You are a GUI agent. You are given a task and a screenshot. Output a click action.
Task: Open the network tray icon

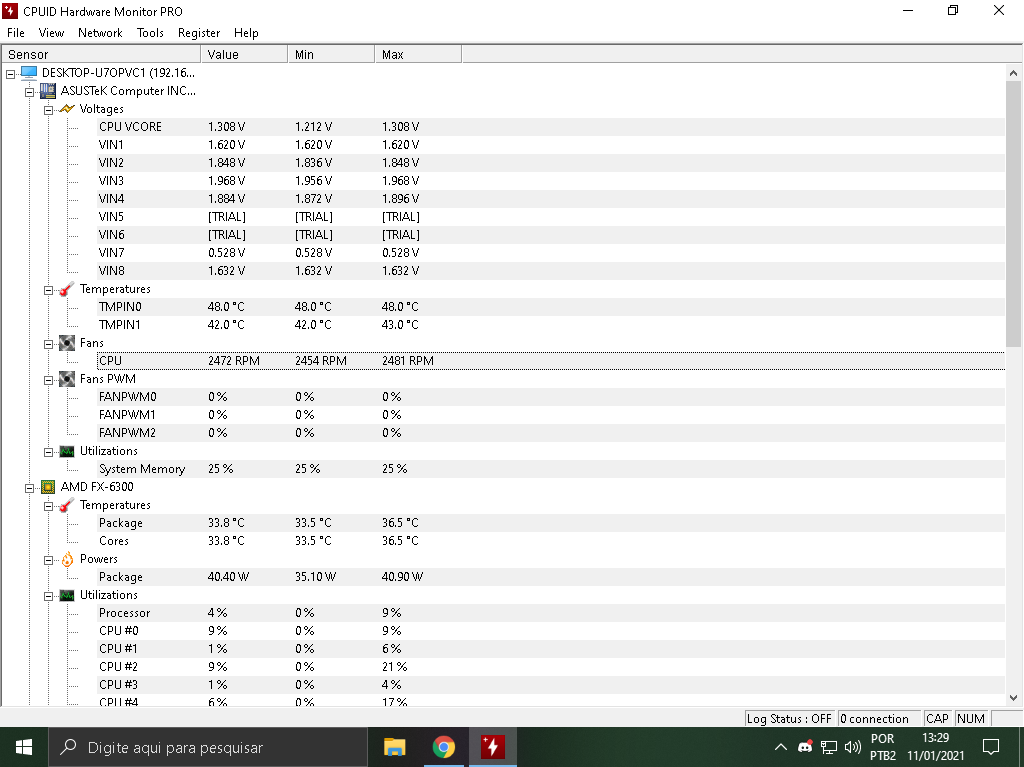[x=829, y=747]
